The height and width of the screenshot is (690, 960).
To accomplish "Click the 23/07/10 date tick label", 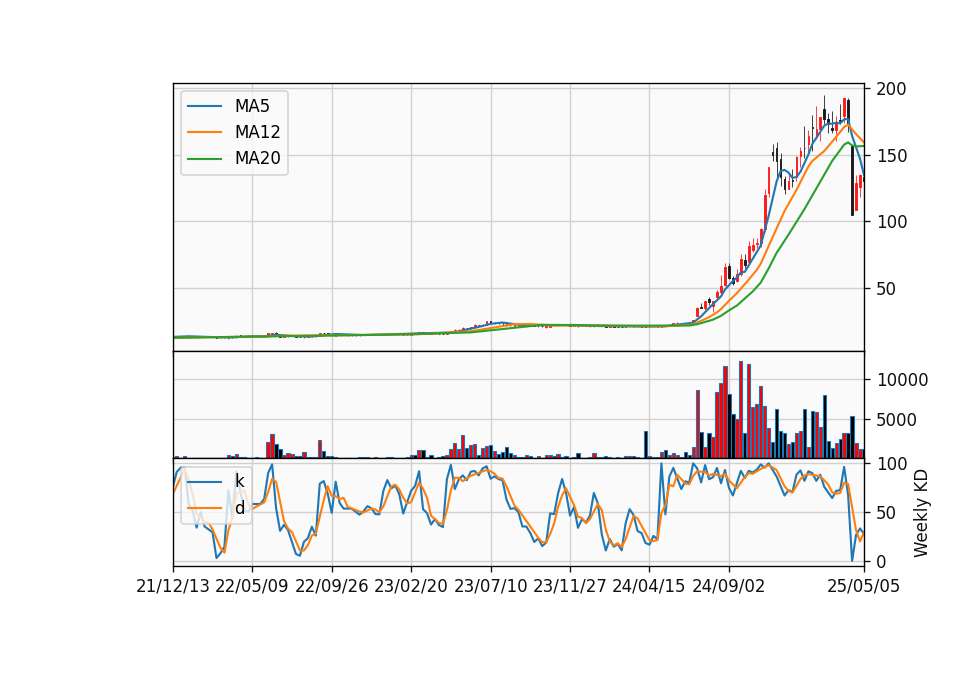I will click(490, 586).
